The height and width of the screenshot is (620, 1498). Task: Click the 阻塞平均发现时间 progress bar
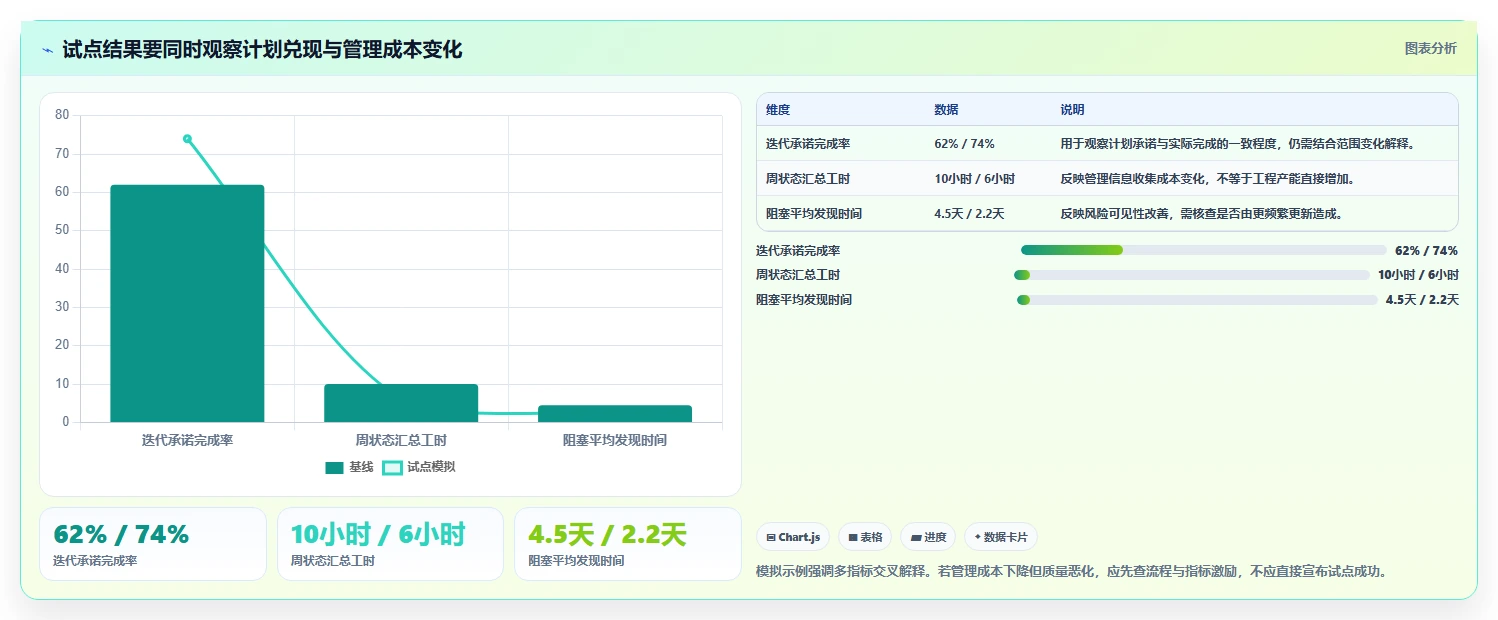click(1197, 300)
